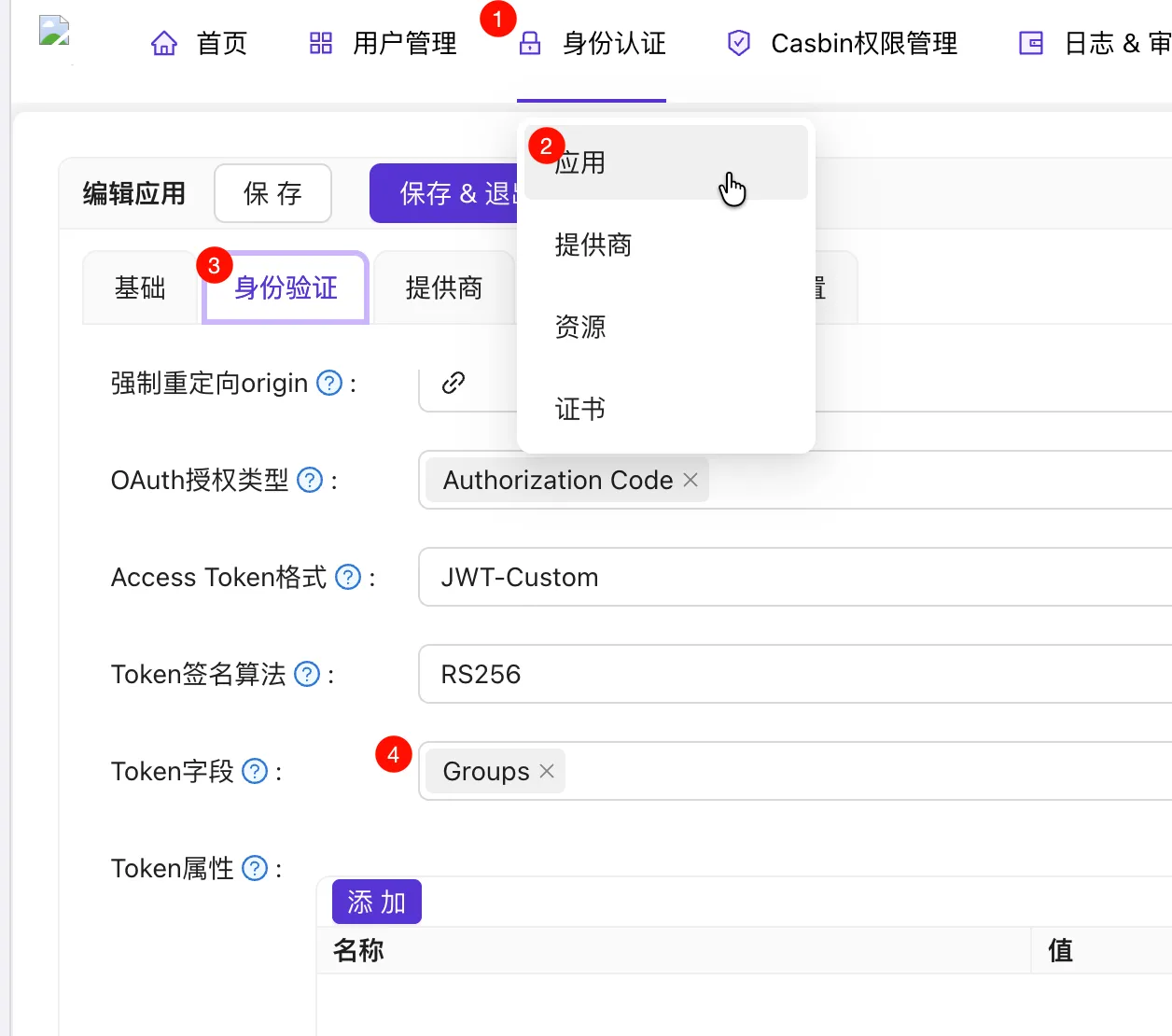Screen dimensions: 1172x1036
Task: Choose 提供商 in the 身份认证 dropdown menu
Action: [593, 245]
